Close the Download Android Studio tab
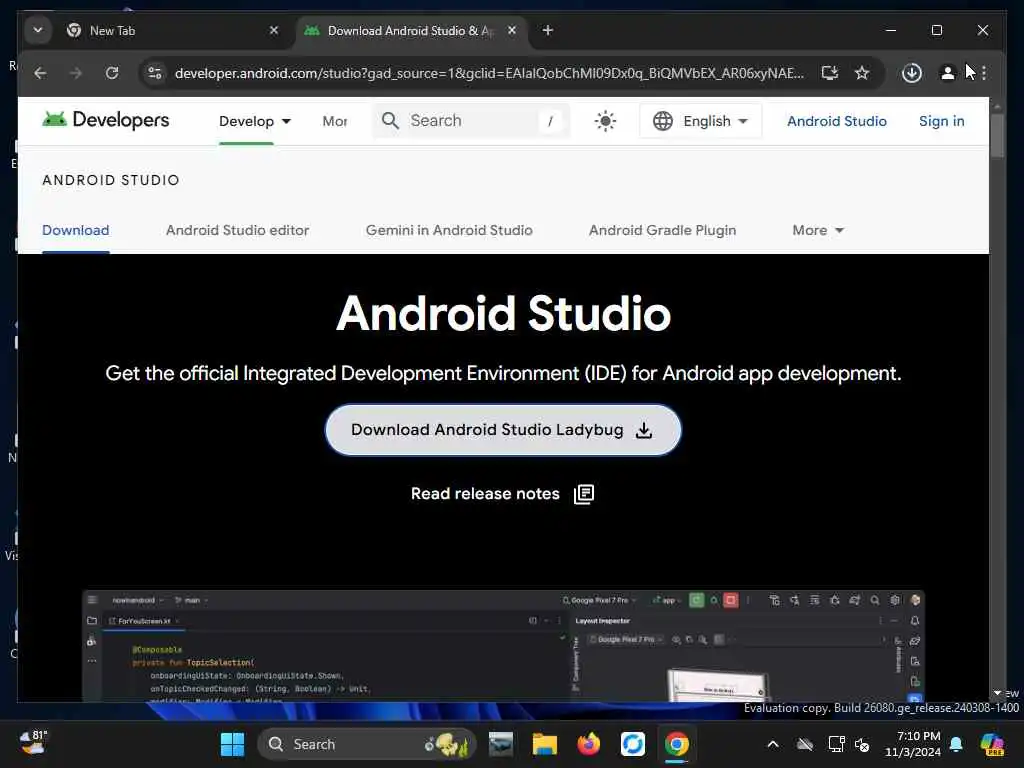This screenshot has height=768, width=1024. pyautogui.click(x=512, y=30)
